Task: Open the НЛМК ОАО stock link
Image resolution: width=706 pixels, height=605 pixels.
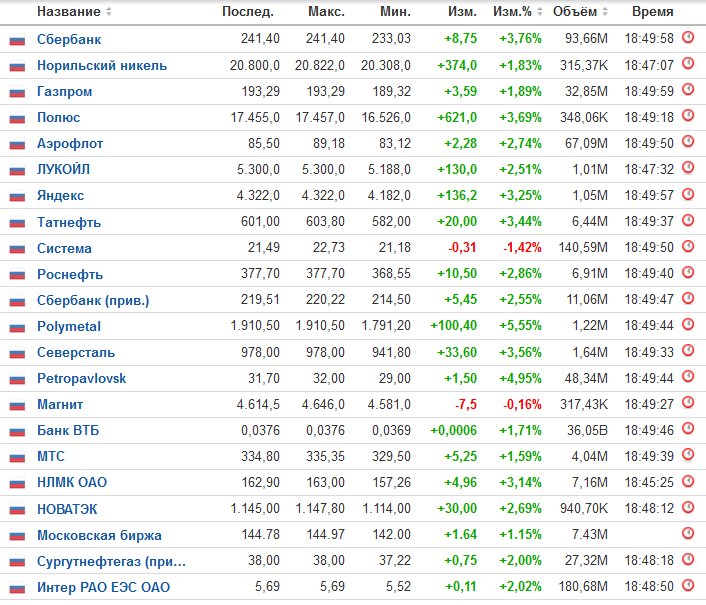Action: (x=72, y=483)
